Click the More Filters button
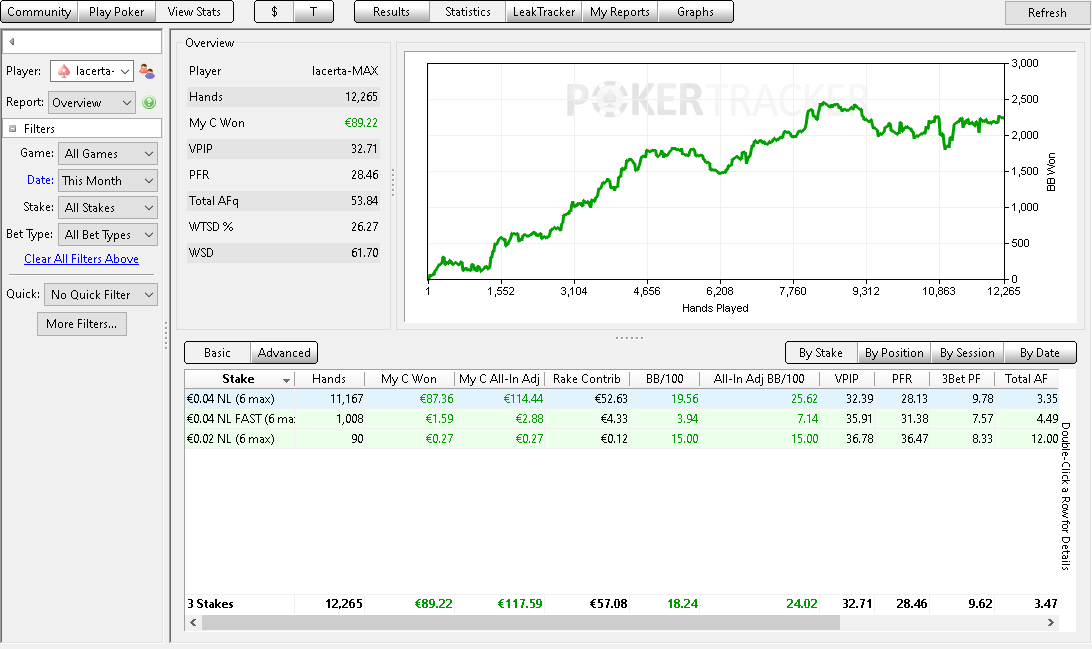The width and height of the screenshot is (1092, 649). tap(81, 324)
